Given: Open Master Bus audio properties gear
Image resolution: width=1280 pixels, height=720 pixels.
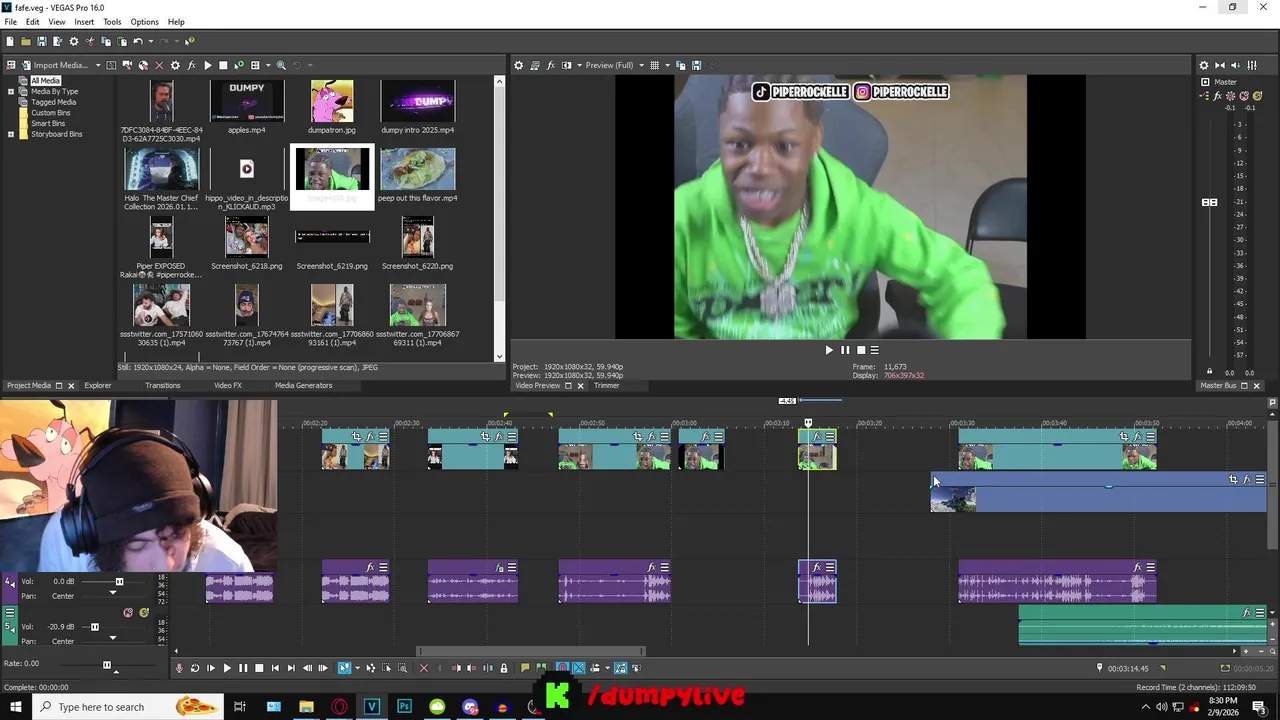Looking at the screenshot, I should click(x=1203, y=65).
